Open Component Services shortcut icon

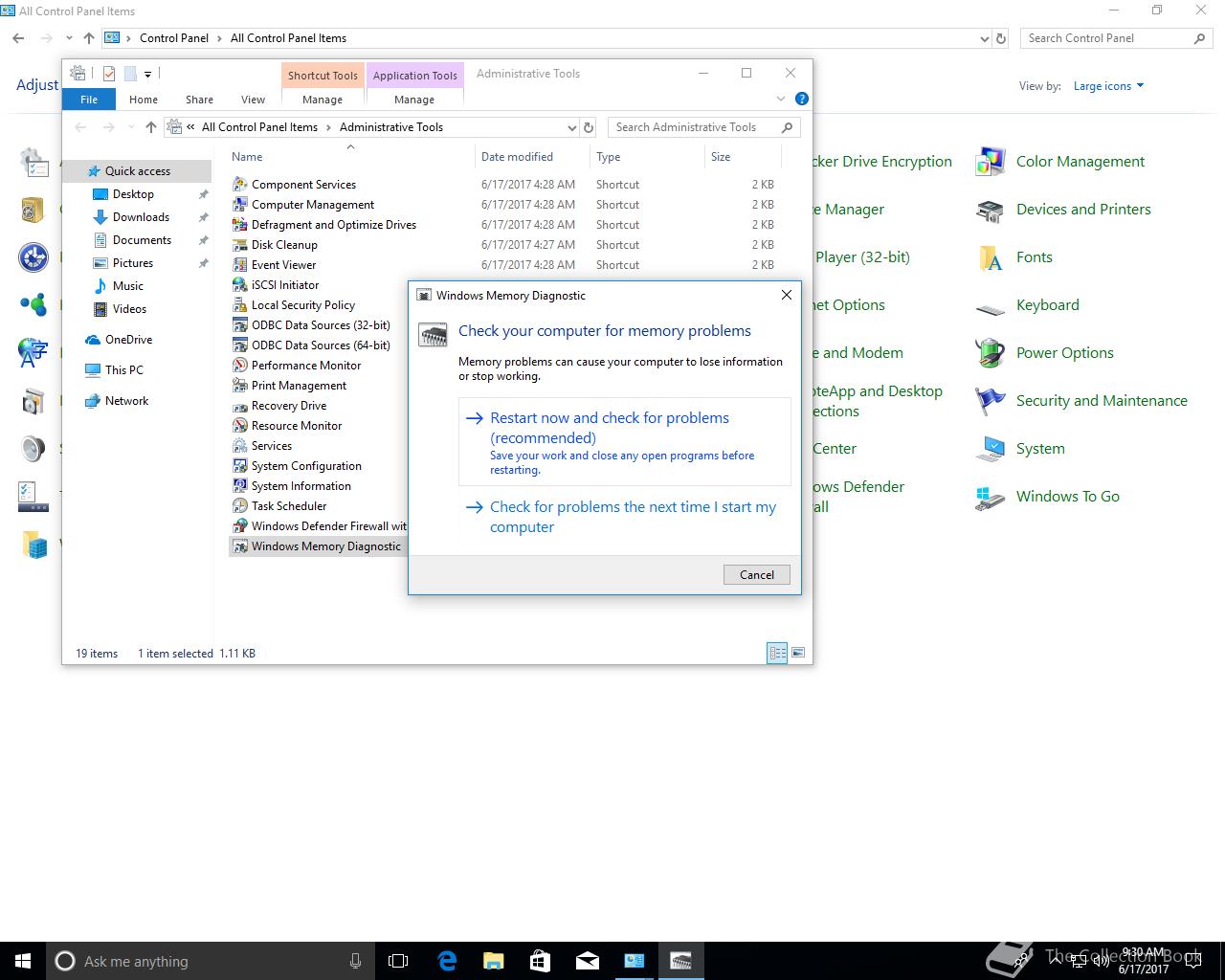point(240,184)
